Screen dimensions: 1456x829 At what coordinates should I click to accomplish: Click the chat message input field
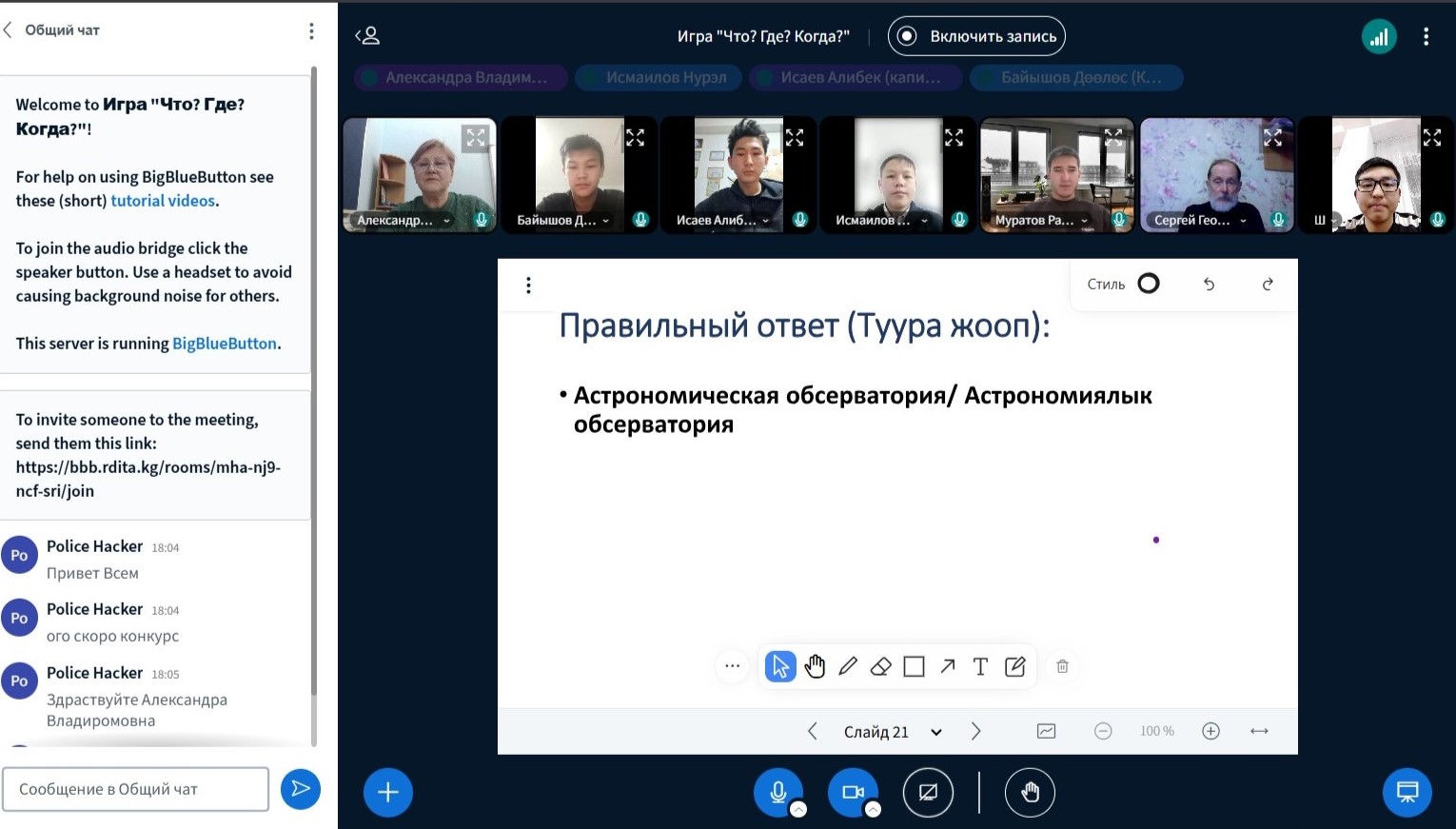135,789
